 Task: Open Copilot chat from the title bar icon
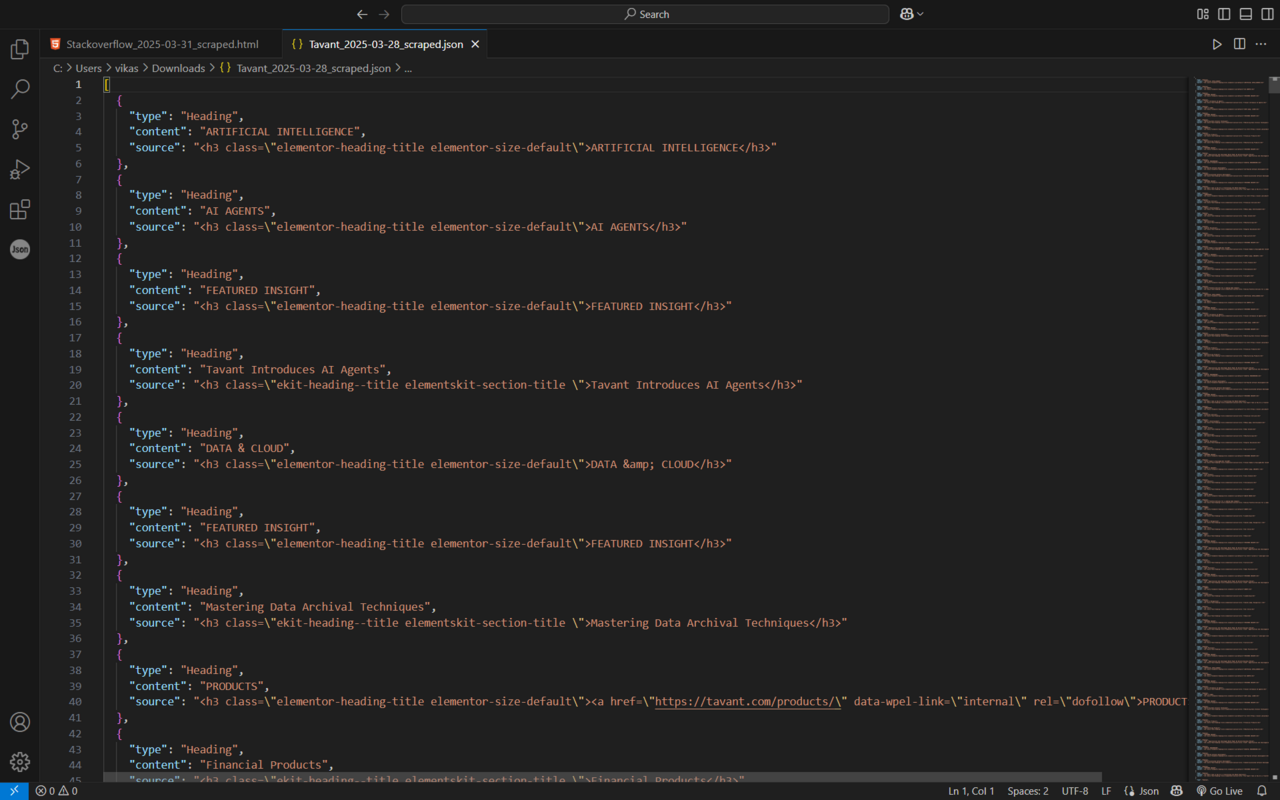(x=906, y=14)
